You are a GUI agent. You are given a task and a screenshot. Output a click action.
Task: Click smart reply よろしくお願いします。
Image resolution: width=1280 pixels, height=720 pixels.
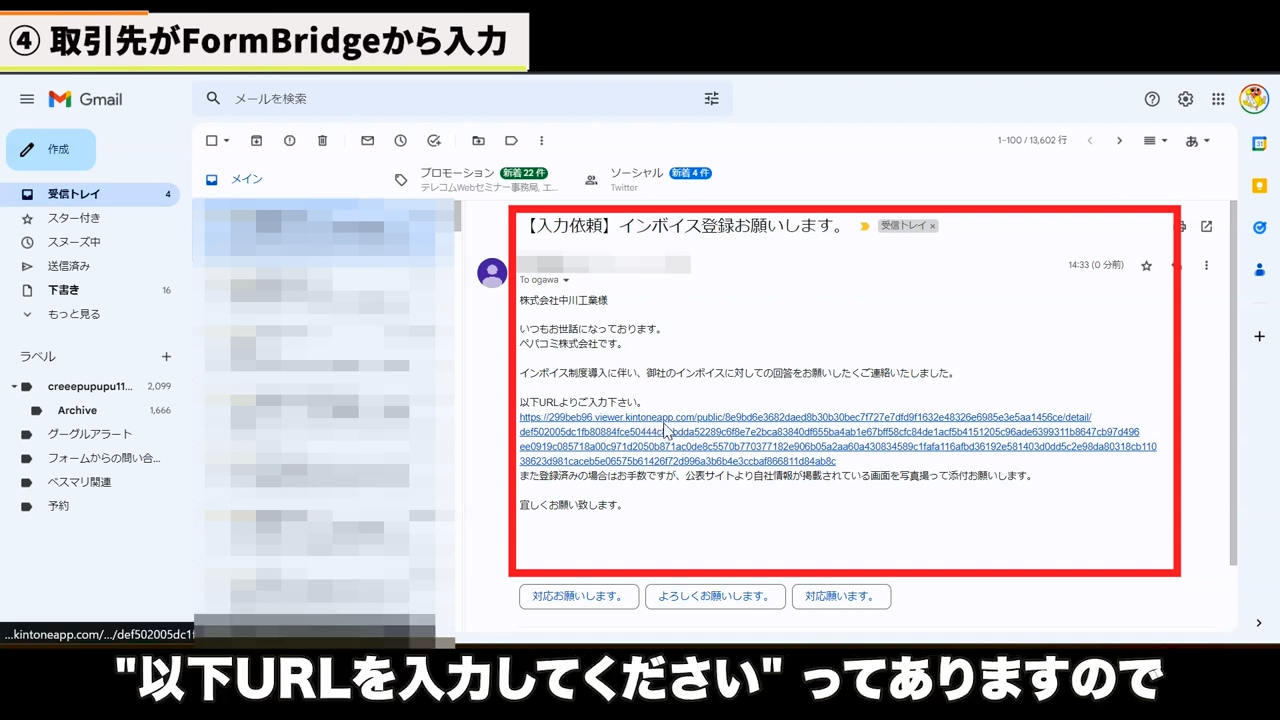tap(715, 596)
